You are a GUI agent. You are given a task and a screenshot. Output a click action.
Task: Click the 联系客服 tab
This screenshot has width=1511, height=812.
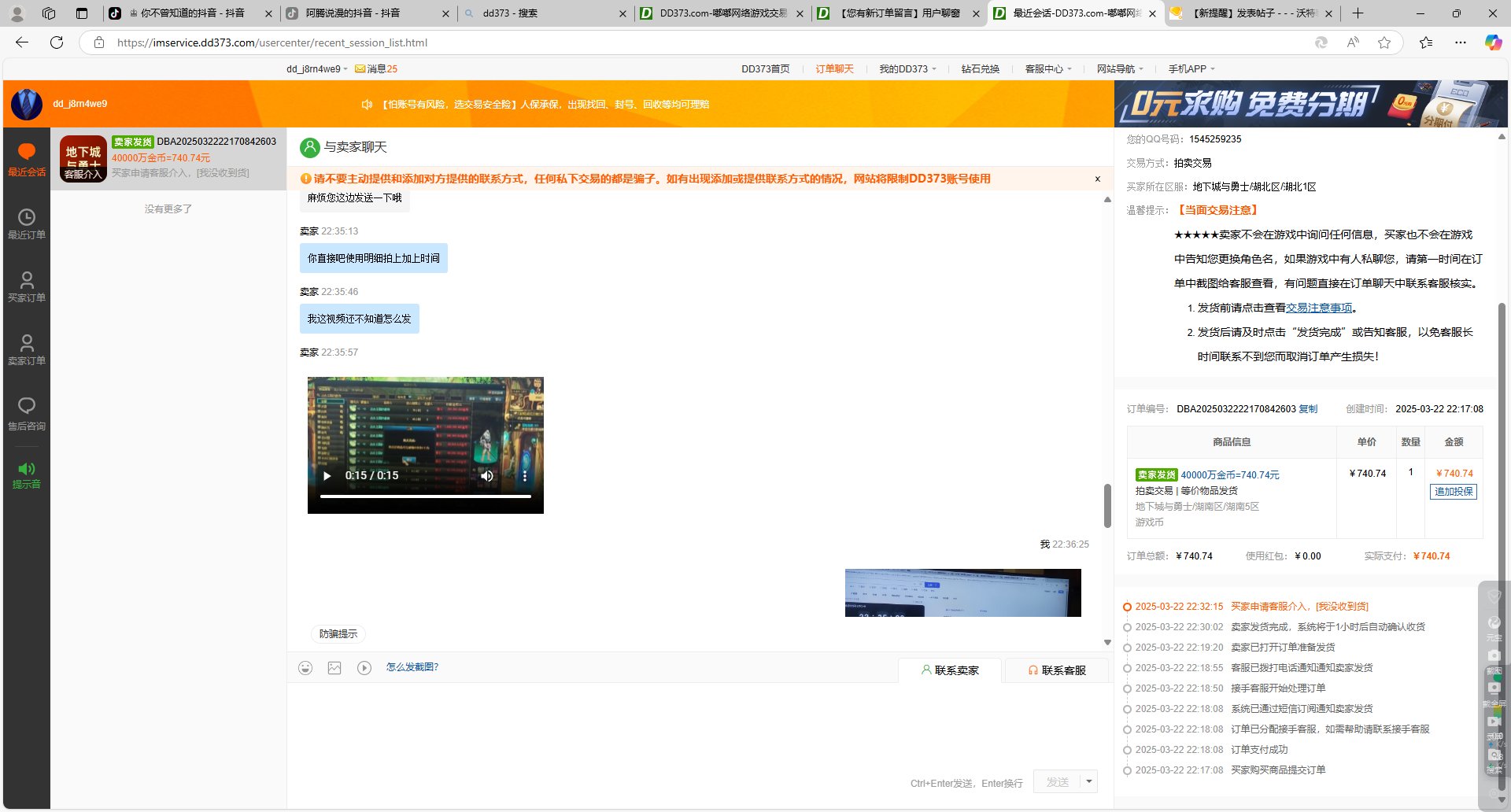(1057, 670)
